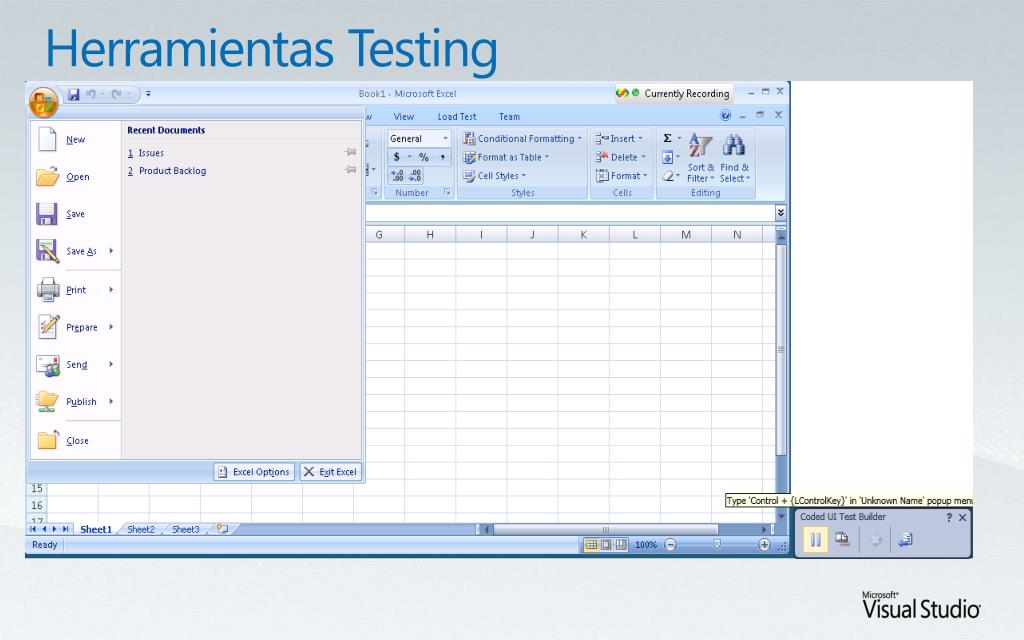Switch to Page Break Preview icon

click(620, 545)
